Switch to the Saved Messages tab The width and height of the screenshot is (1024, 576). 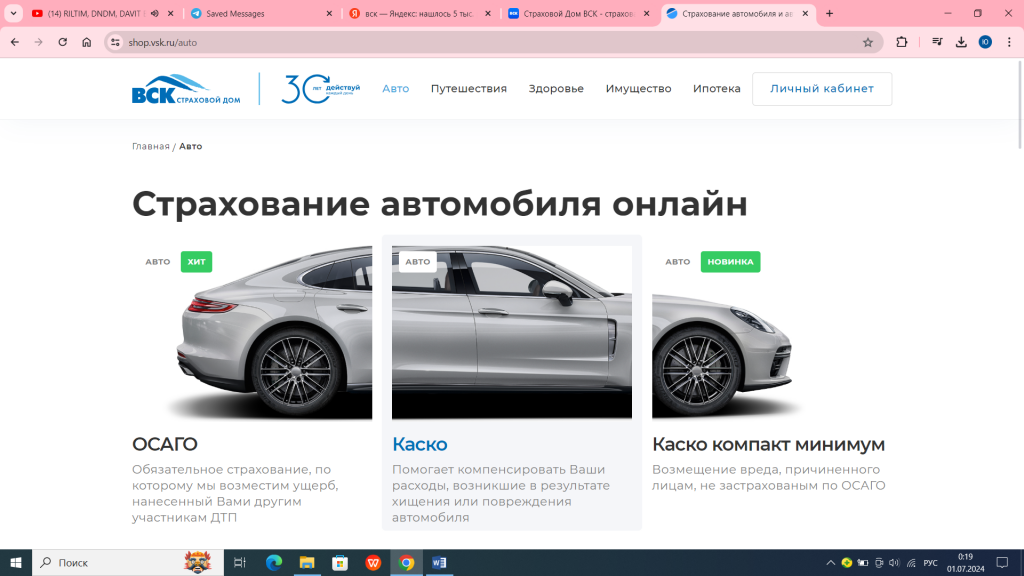point(261,13)
